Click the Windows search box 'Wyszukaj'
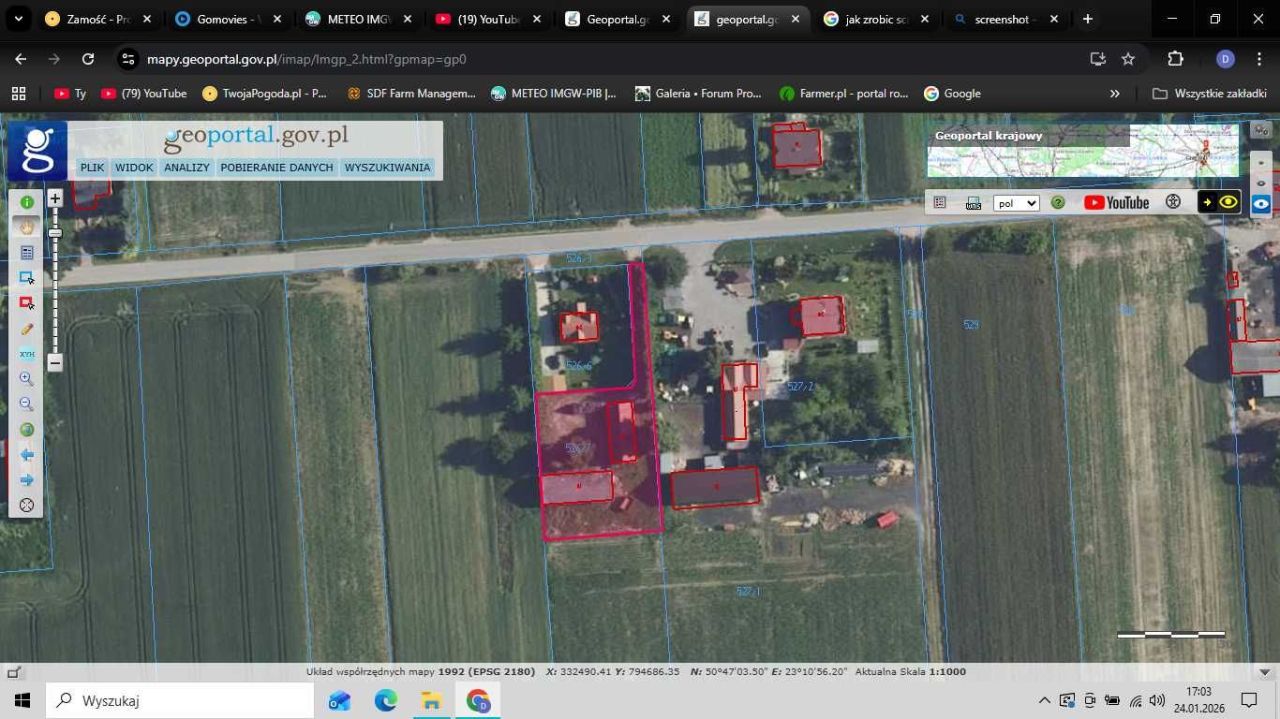This screenshot has height=719, width=1280. point(180,700)
